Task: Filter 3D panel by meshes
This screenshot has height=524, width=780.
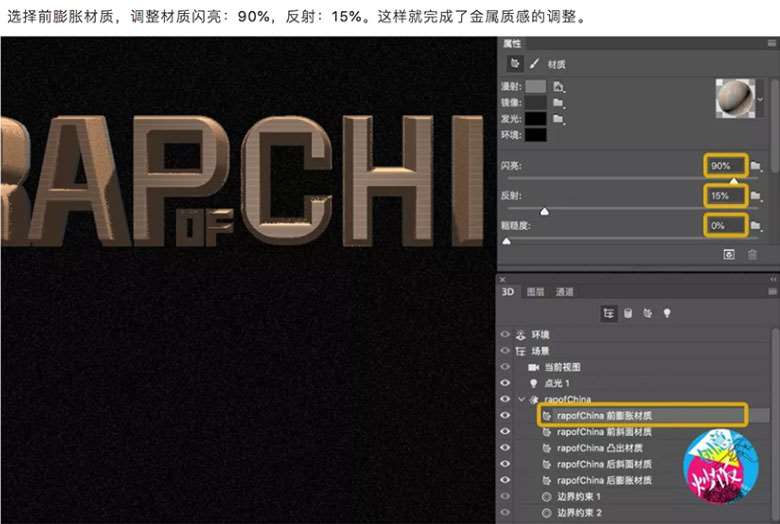Action: (x=628, y=313)
